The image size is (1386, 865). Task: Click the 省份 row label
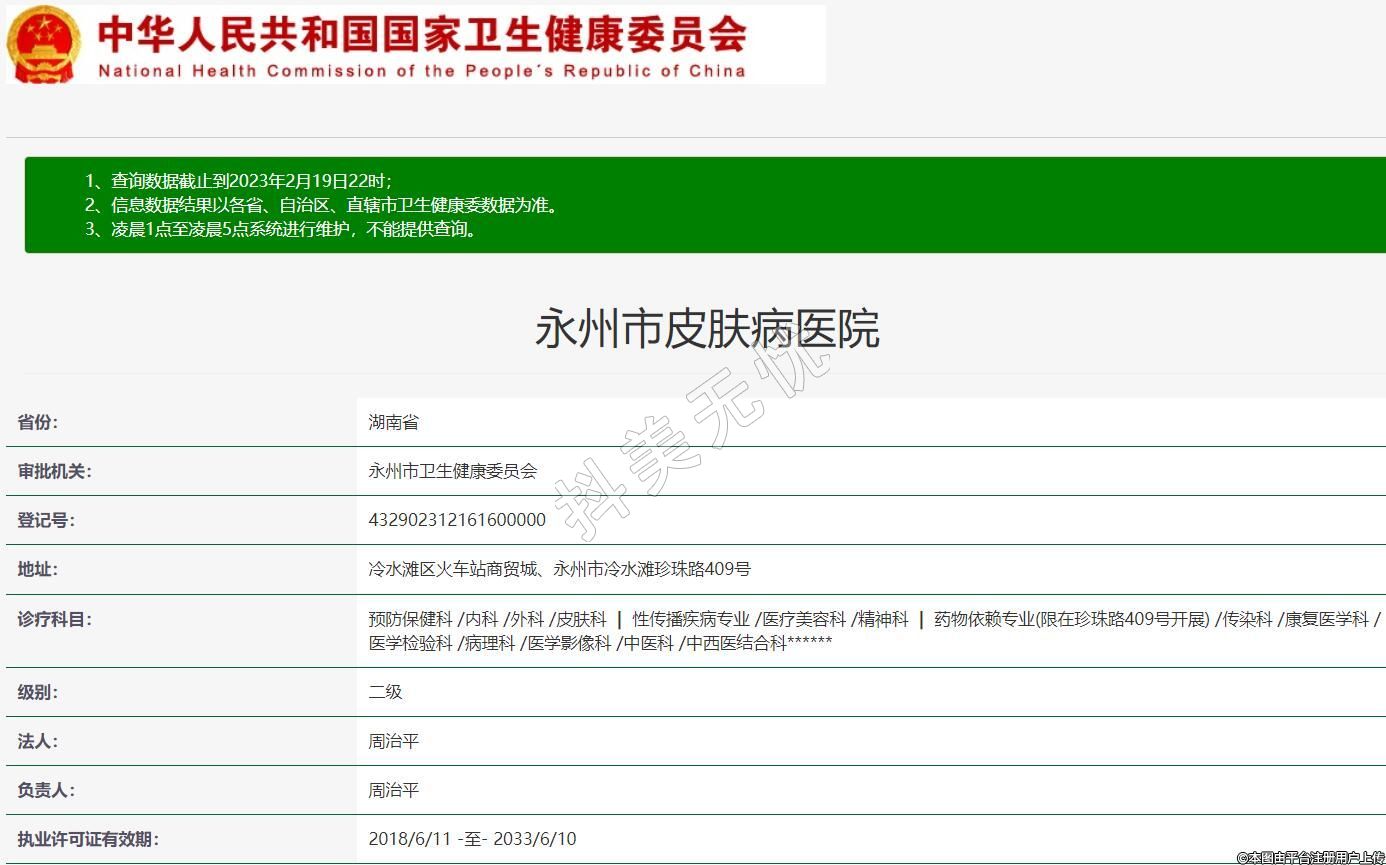[38, 422]
